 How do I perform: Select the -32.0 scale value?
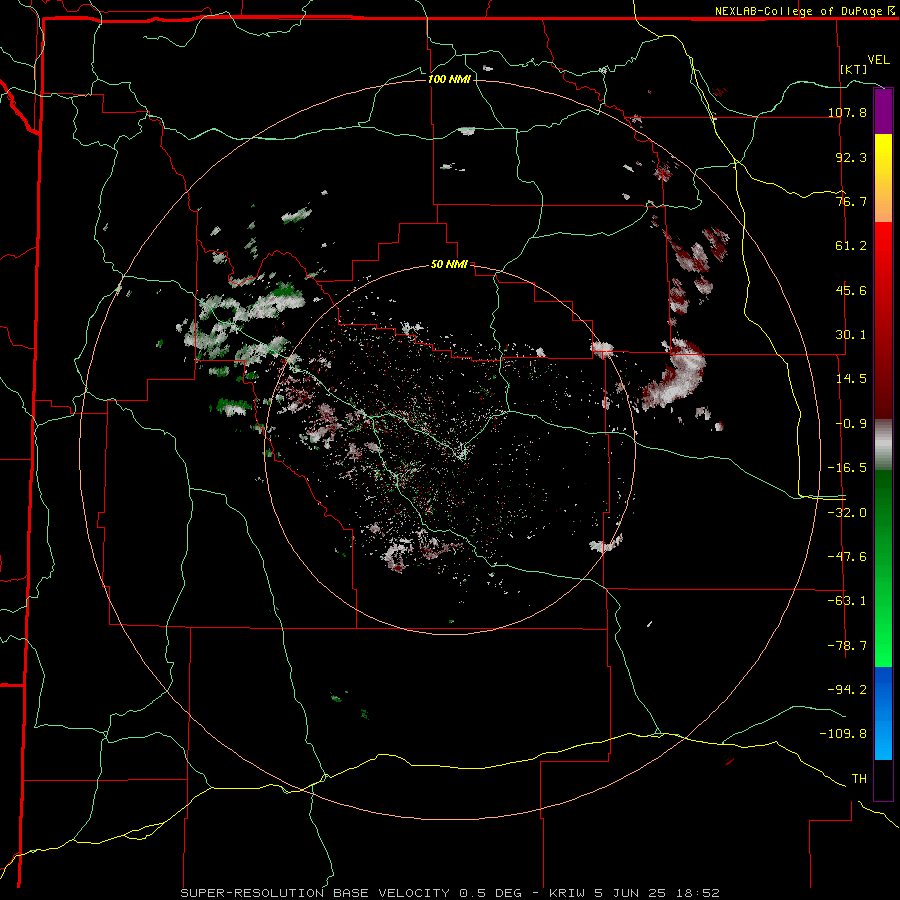847,513
